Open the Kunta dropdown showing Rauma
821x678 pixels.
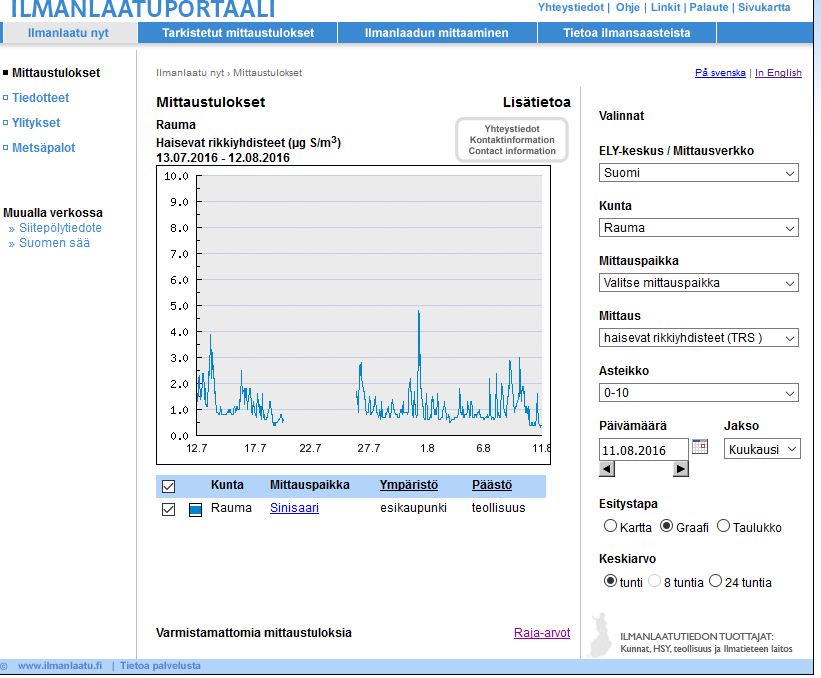[x=698, y=228]
